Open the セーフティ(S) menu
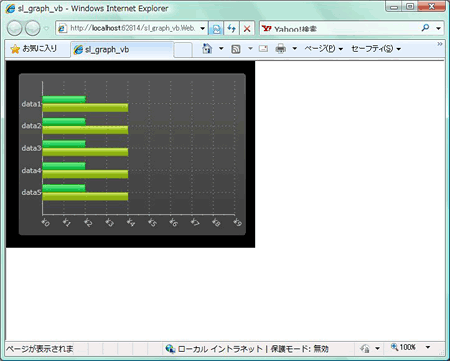 (x=376, y=49)
